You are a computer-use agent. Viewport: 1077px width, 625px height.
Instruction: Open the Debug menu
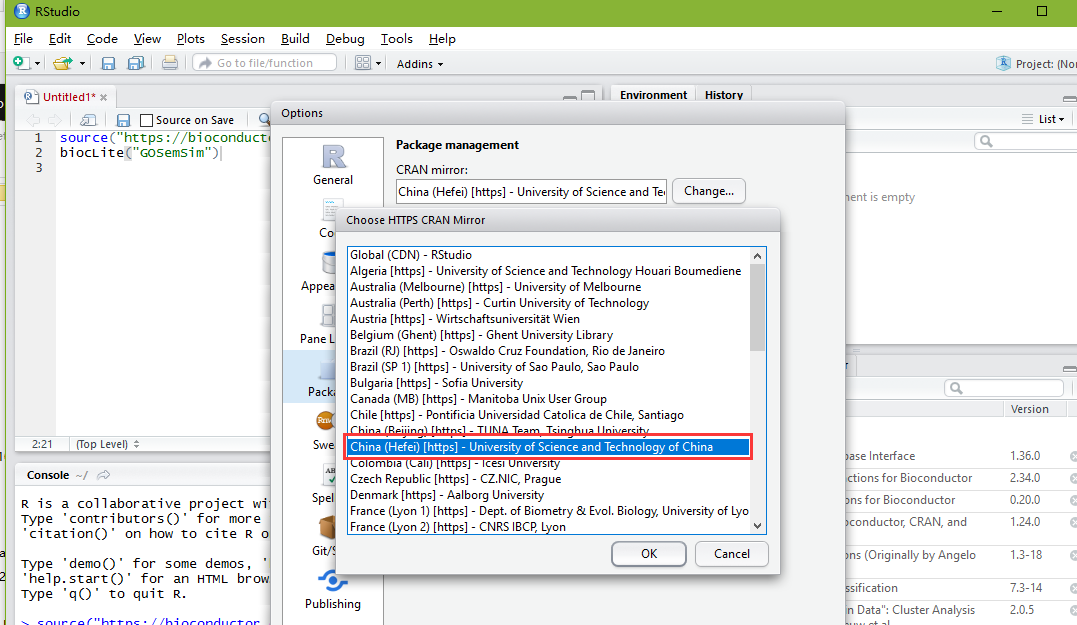(x=345, y=38)
